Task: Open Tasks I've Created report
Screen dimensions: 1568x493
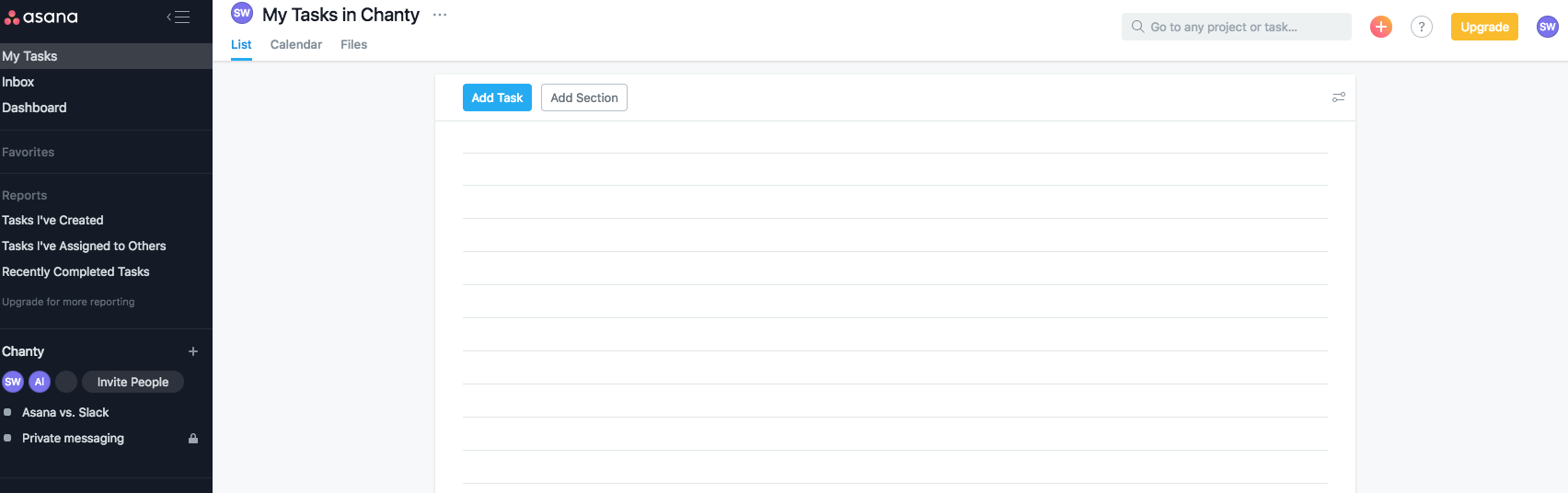Action: point(52,220)
